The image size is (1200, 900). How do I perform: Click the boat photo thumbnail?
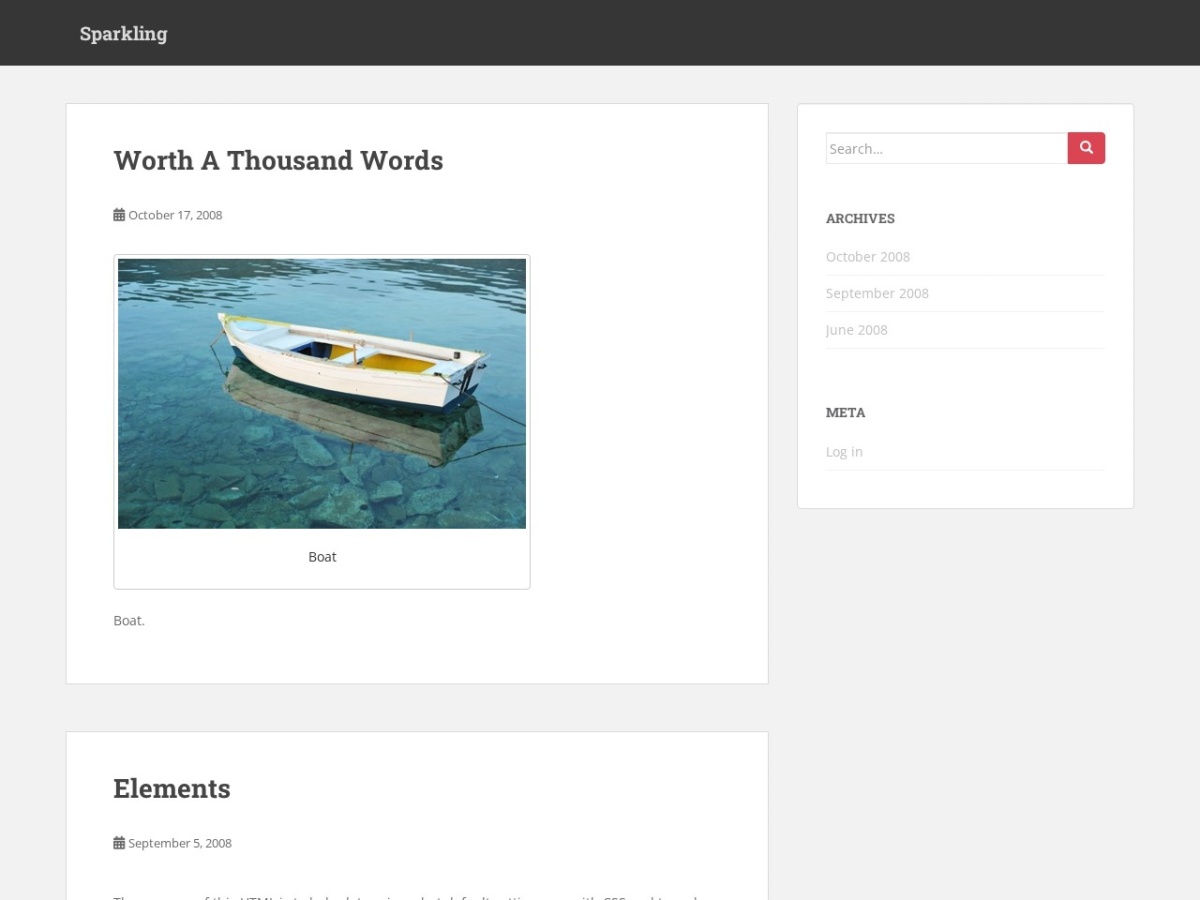[x=322, y=393]
